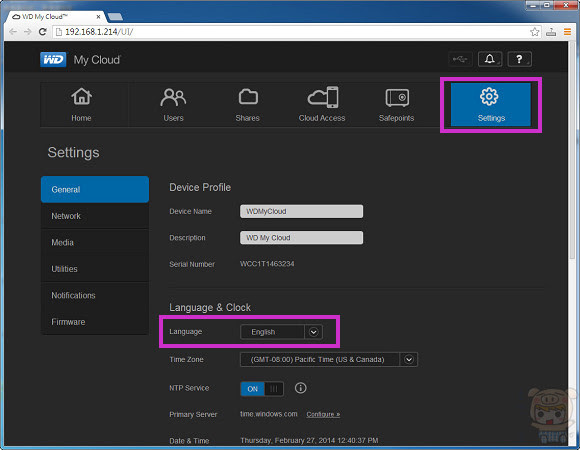Select the Settings gear tab
This screenshot has width=580, height=450.
[491, 105]
